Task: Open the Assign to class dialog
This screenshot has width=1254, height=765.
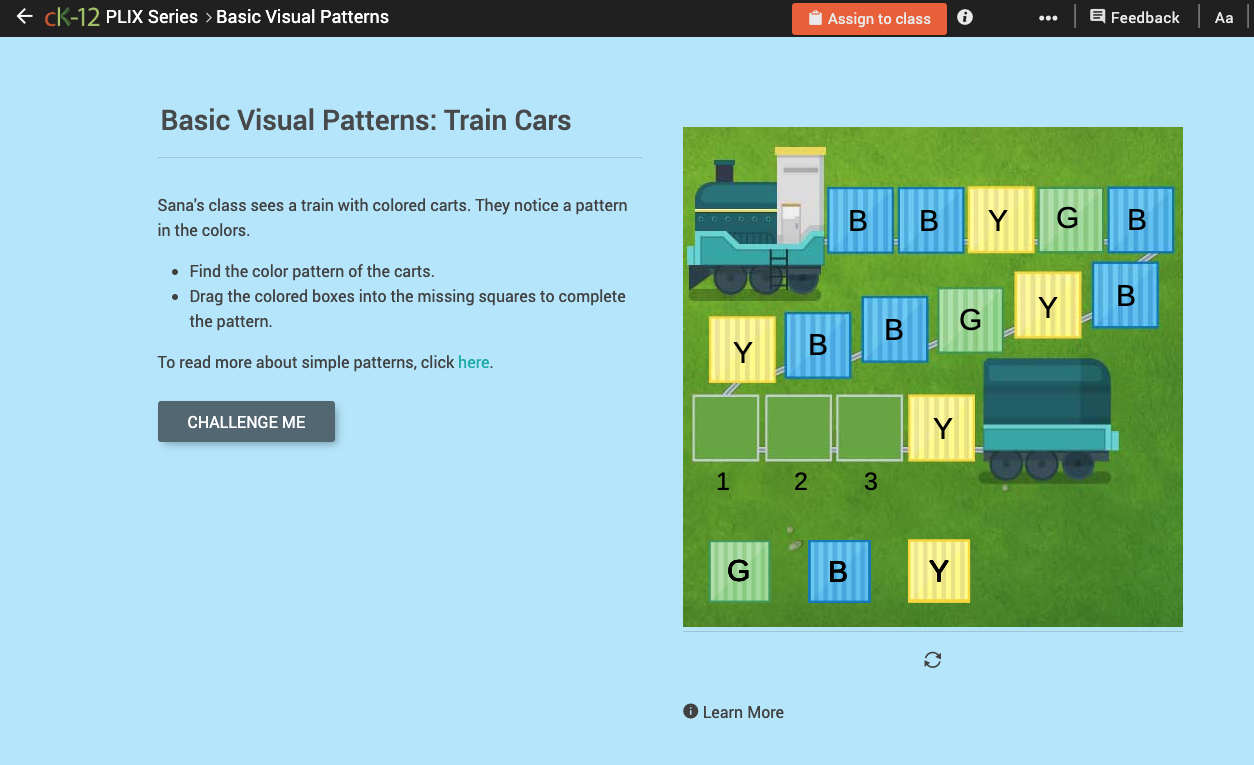Action: [x=868, y=18]
